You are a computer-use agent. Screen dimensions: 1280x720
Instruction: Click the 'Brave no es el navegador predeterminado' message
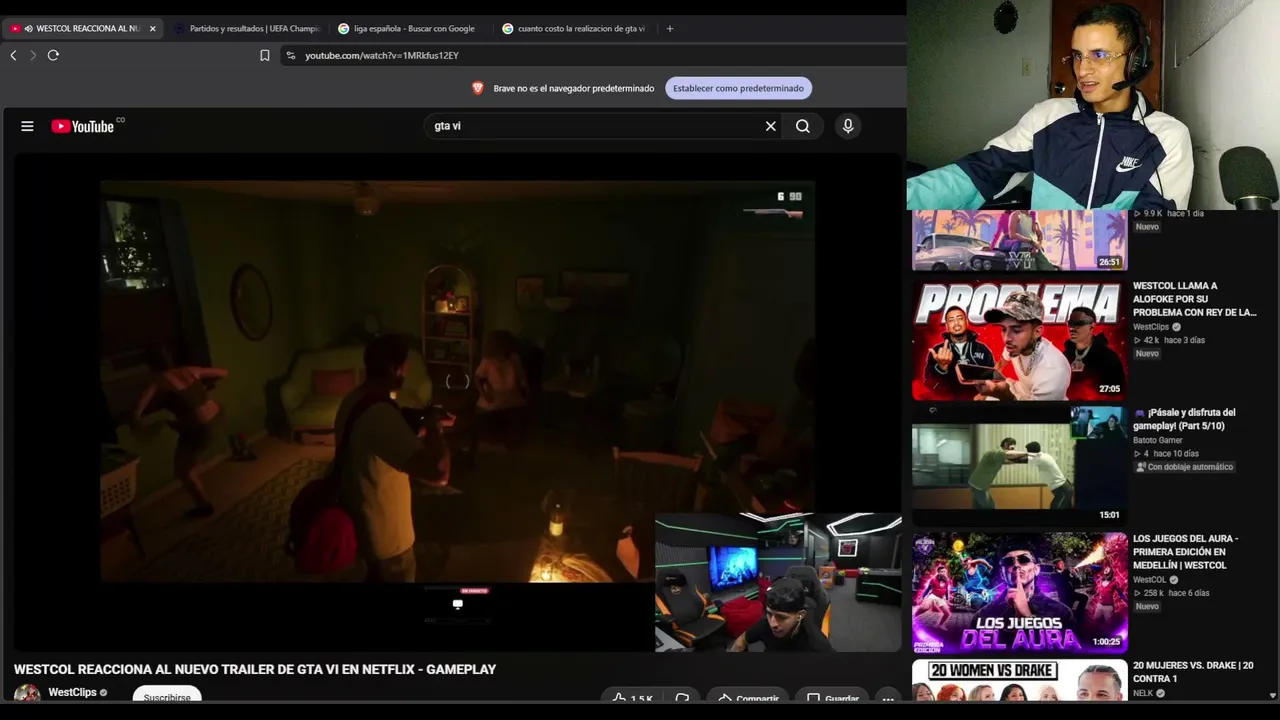[x=574, y=88]
